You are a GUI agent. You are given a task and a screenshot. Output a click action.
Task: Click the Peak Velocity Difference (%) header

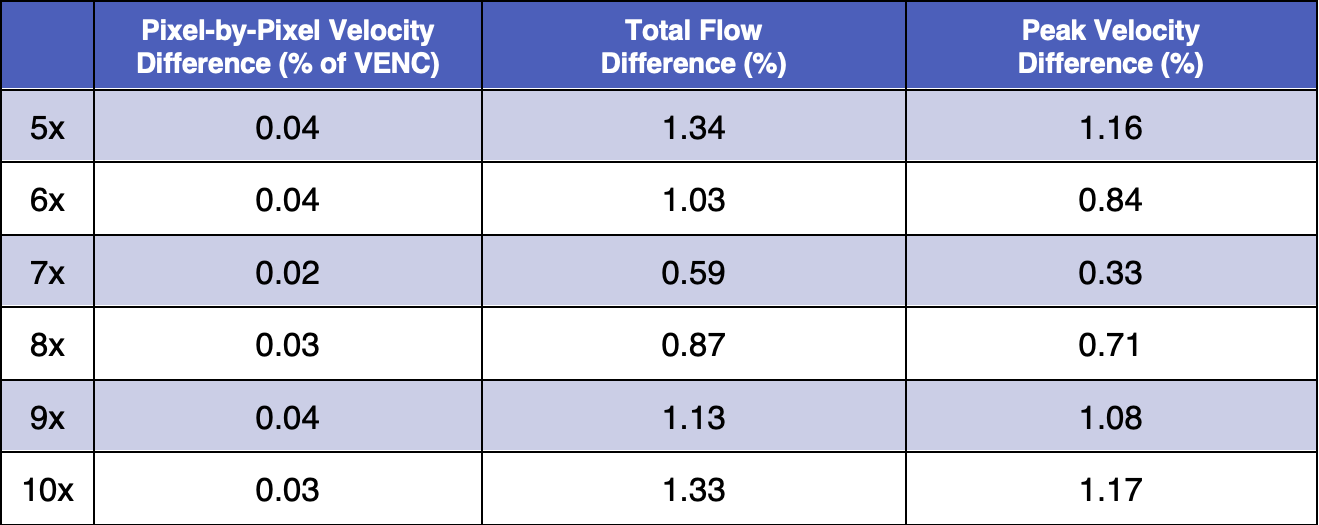click(1110, 46)
